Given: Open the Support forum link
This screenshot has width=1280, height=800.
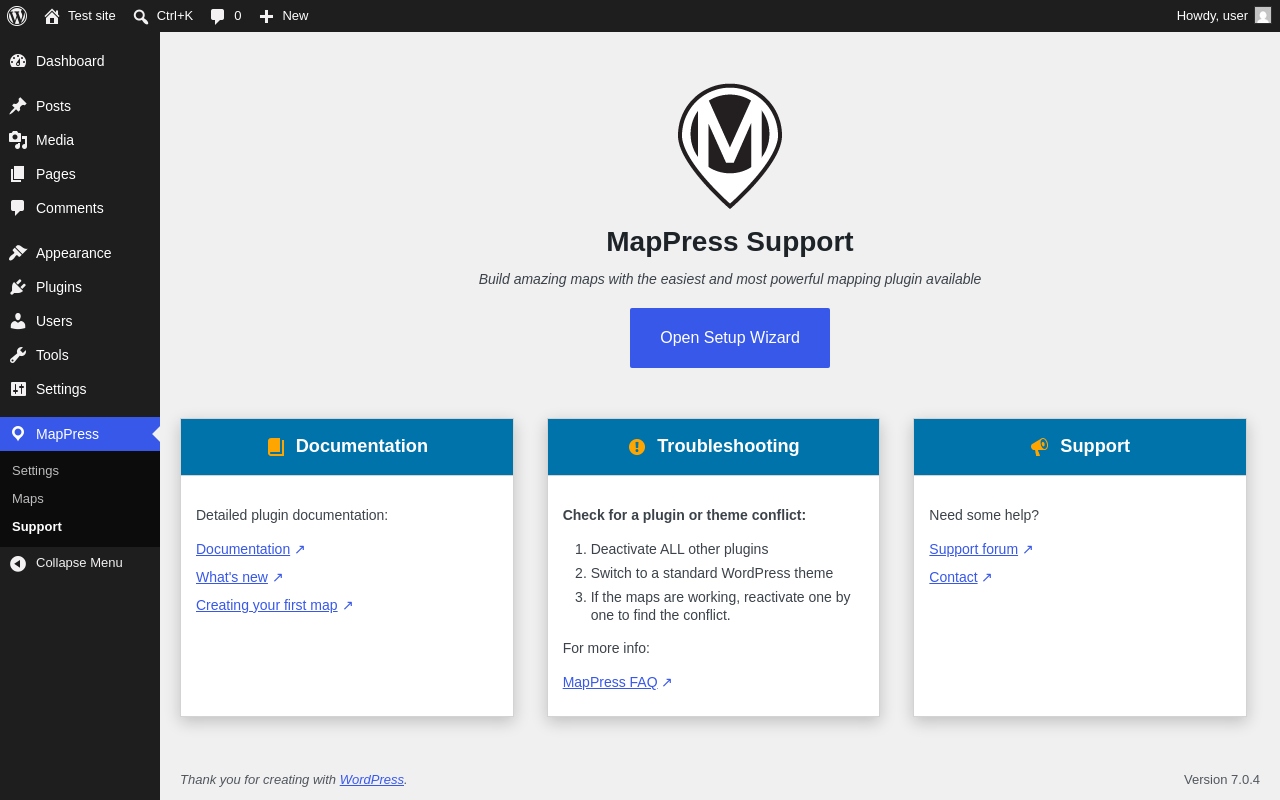Looking at the screenshot, I should click(973, 549).
